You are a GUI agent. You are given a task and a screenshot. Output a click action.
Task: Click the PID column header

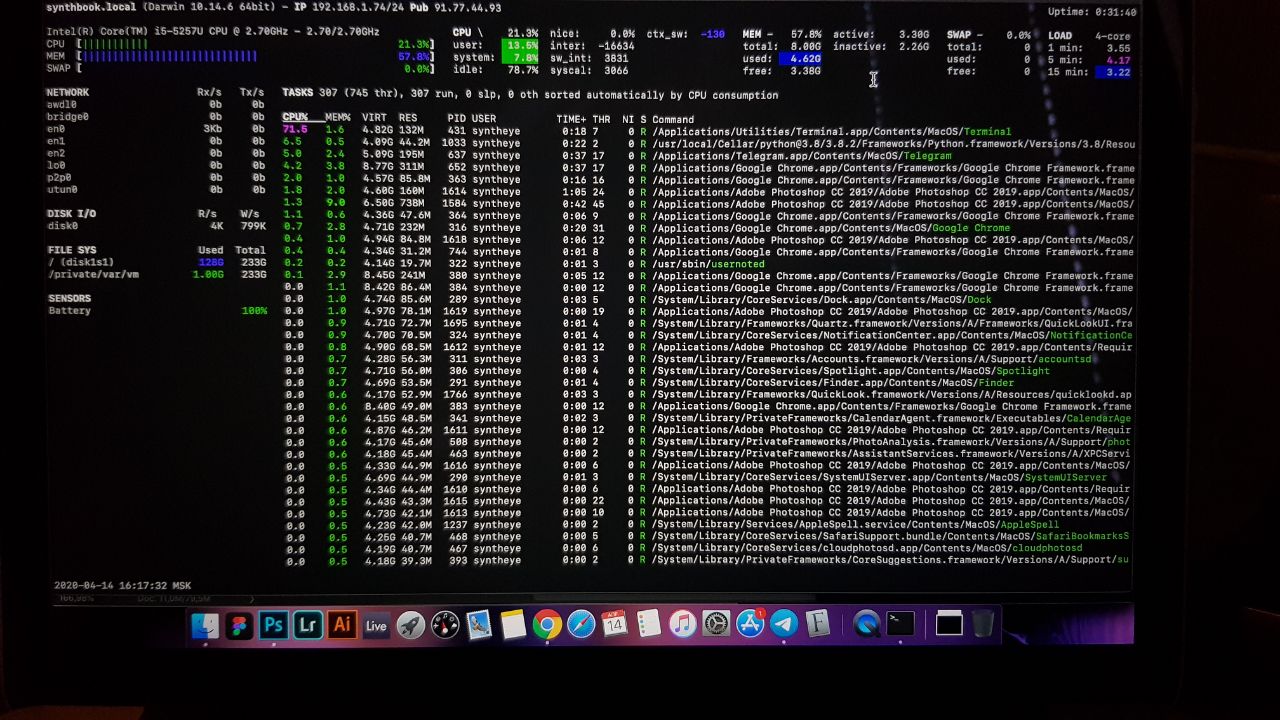point(456,119)
